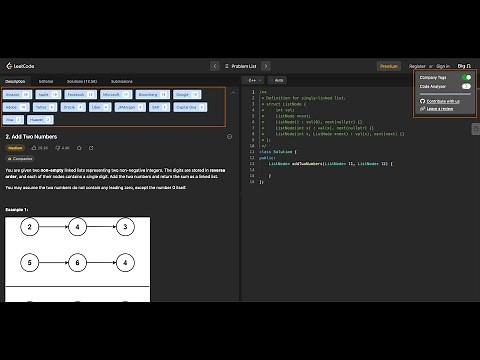Click the thumbs up like icon
This screenshot has width=480, height=360.
(34, 148)
